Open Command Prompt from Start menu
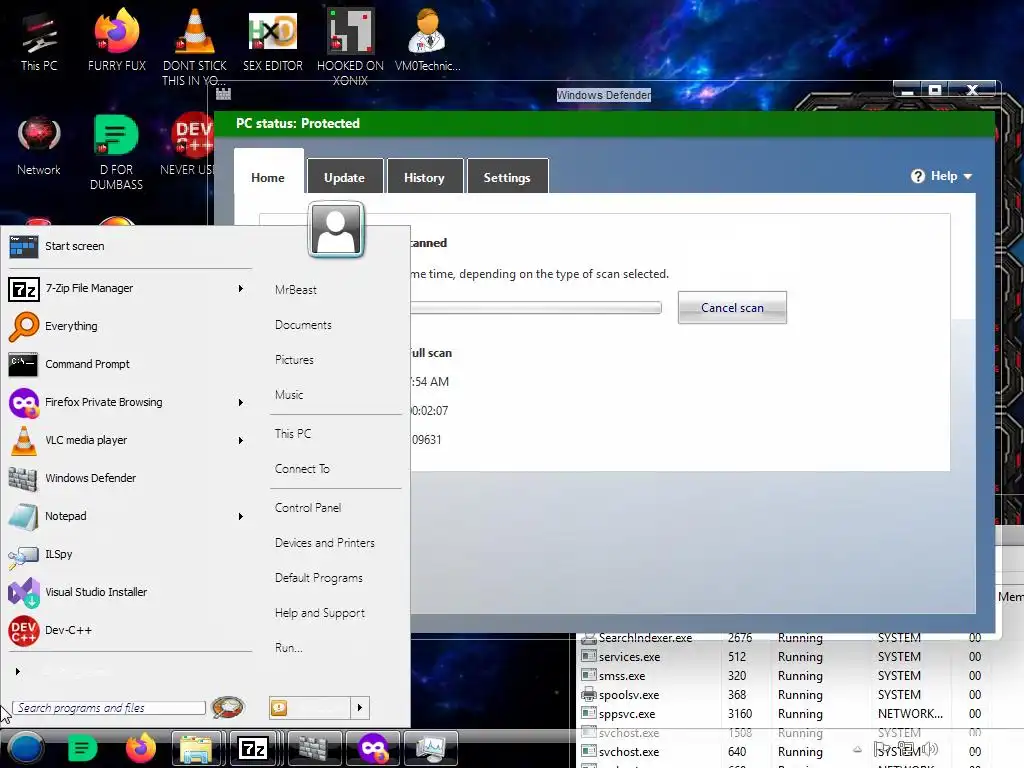This screenshot has width=1024, height=768. click(131, 364)
